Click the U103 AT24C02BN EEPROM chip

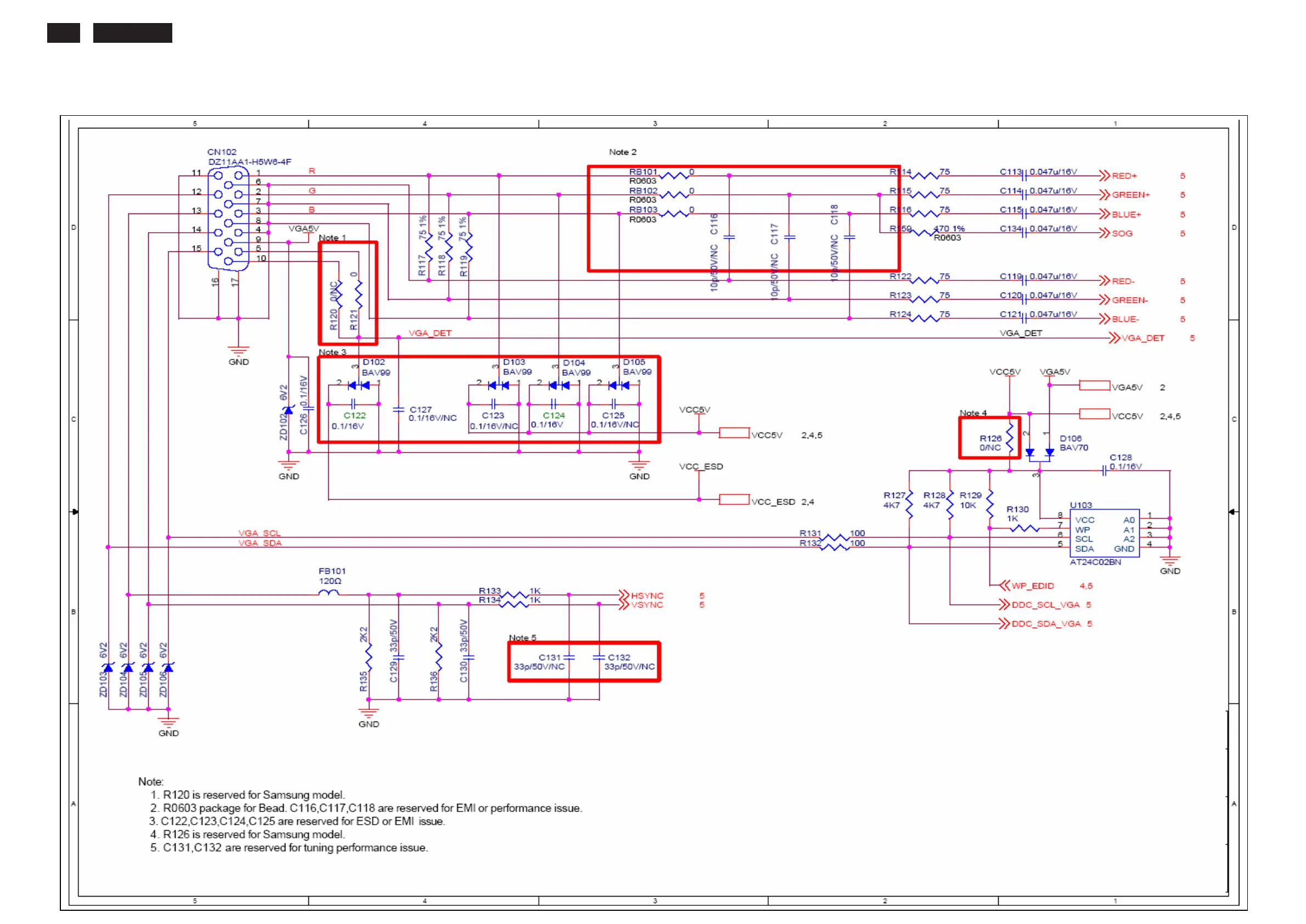coord(1104,533)
